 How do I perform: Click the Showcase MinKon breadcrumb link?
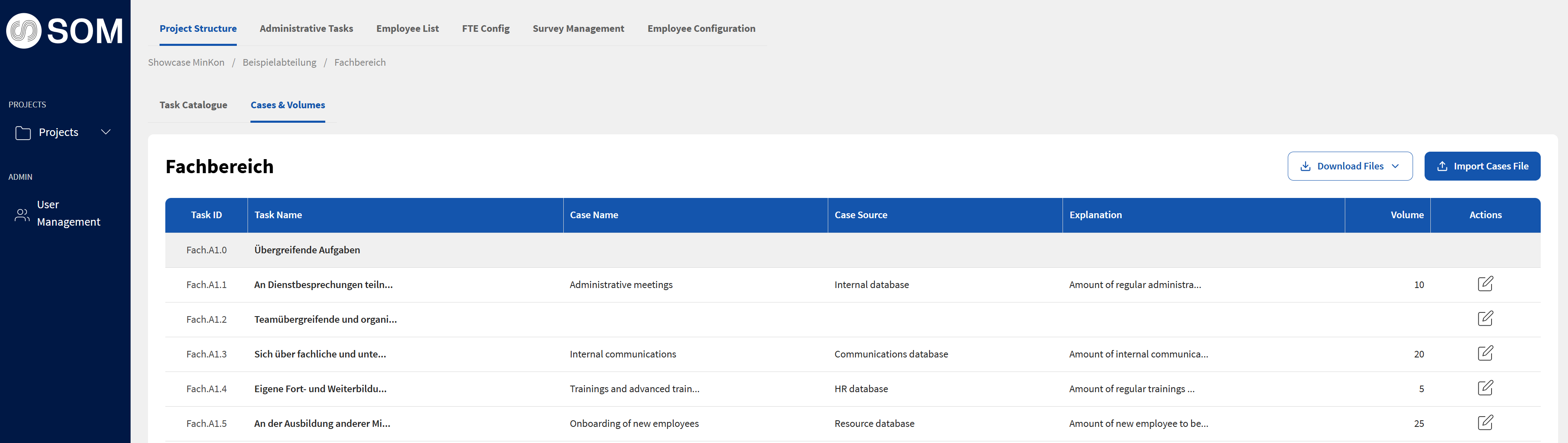[186, 63]
